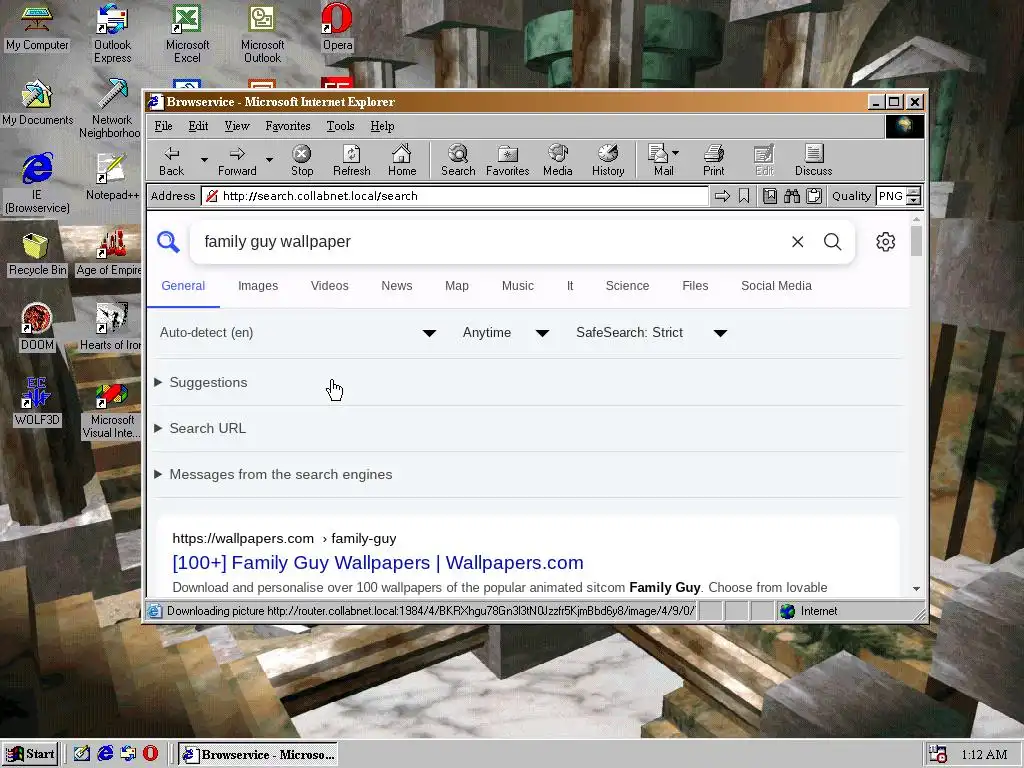Open the File menu
Image resolution: width=1024 pixels, height=768 pixels.
click(163, 126)
